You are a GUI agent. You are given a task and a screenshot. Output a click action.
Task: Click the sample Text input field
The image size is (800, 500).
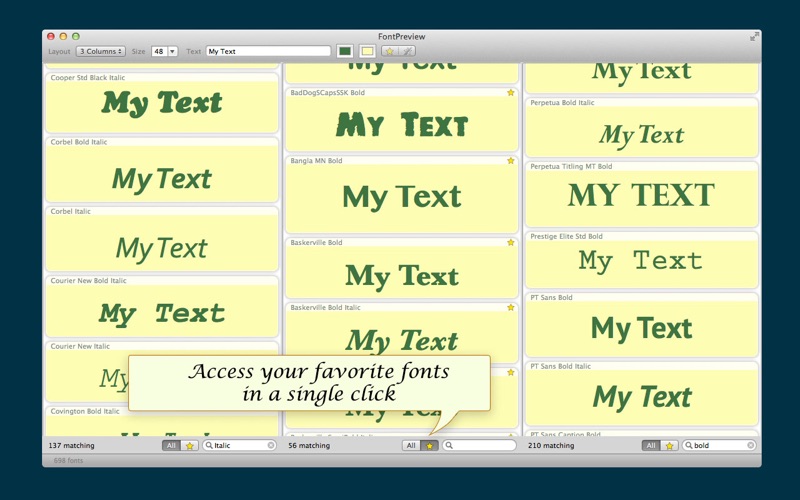268,51
